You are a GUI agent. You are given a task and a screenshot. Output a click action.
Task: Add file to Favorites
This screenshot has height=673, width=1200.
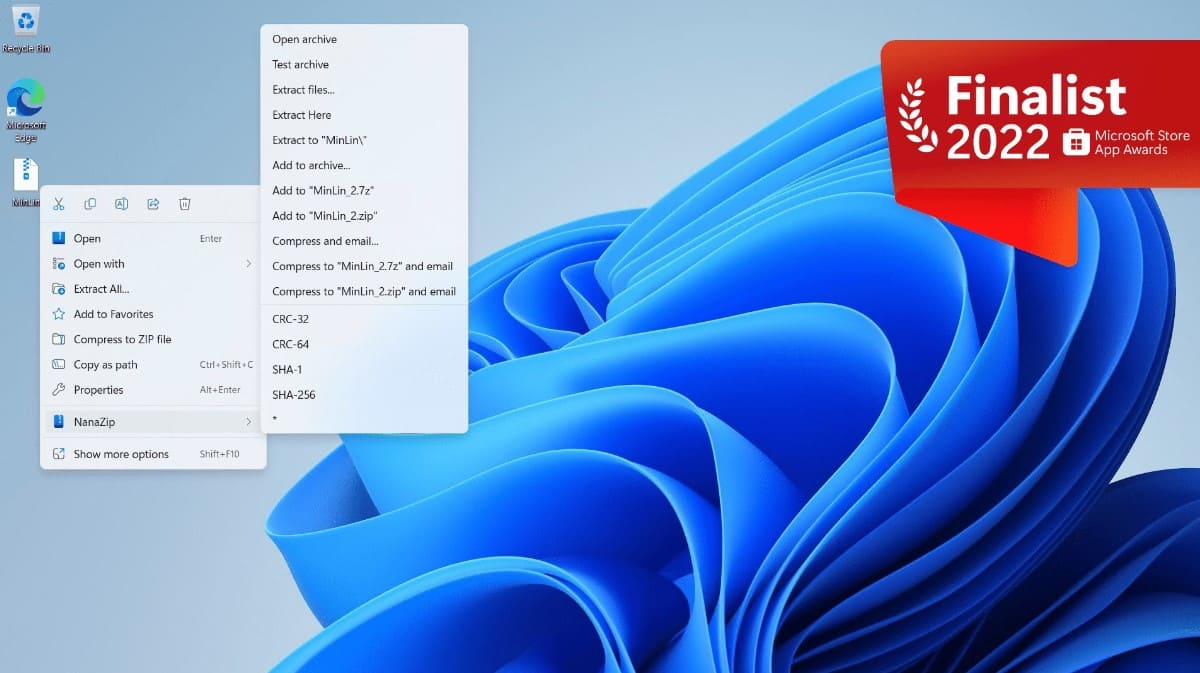pos(113,314)
